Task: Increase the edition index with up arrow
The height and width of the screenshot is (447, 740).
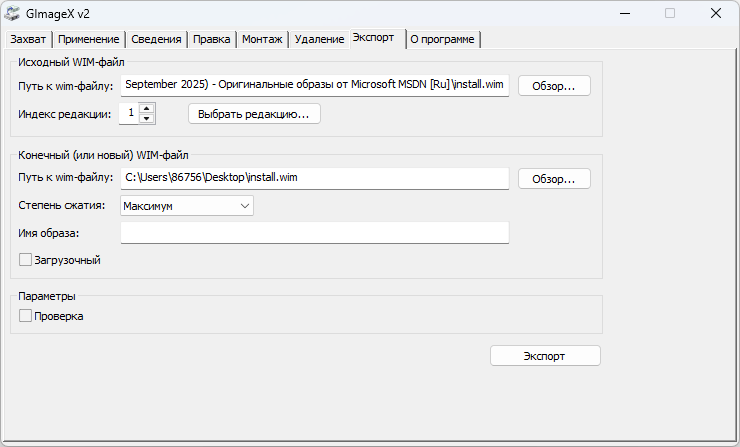Action: pyautogui.click(x=147, y=109)
